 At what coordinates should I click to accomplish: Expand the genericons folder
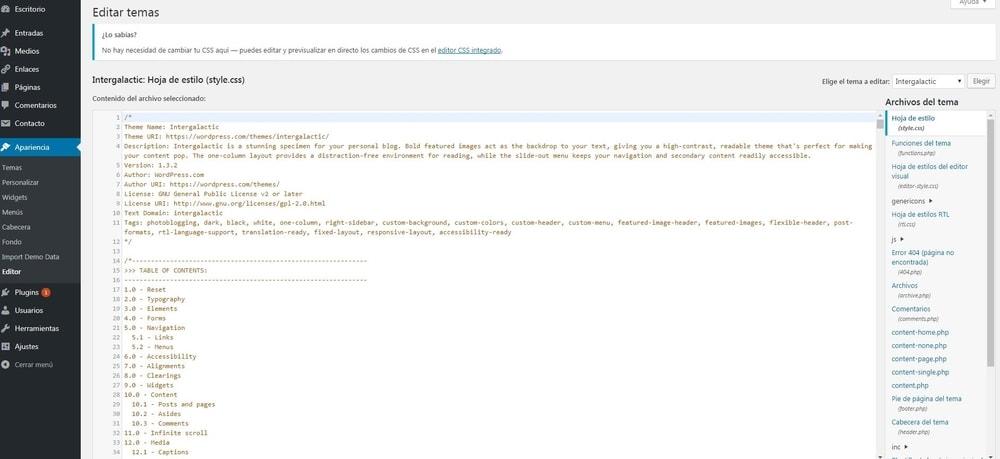point(912,201)
